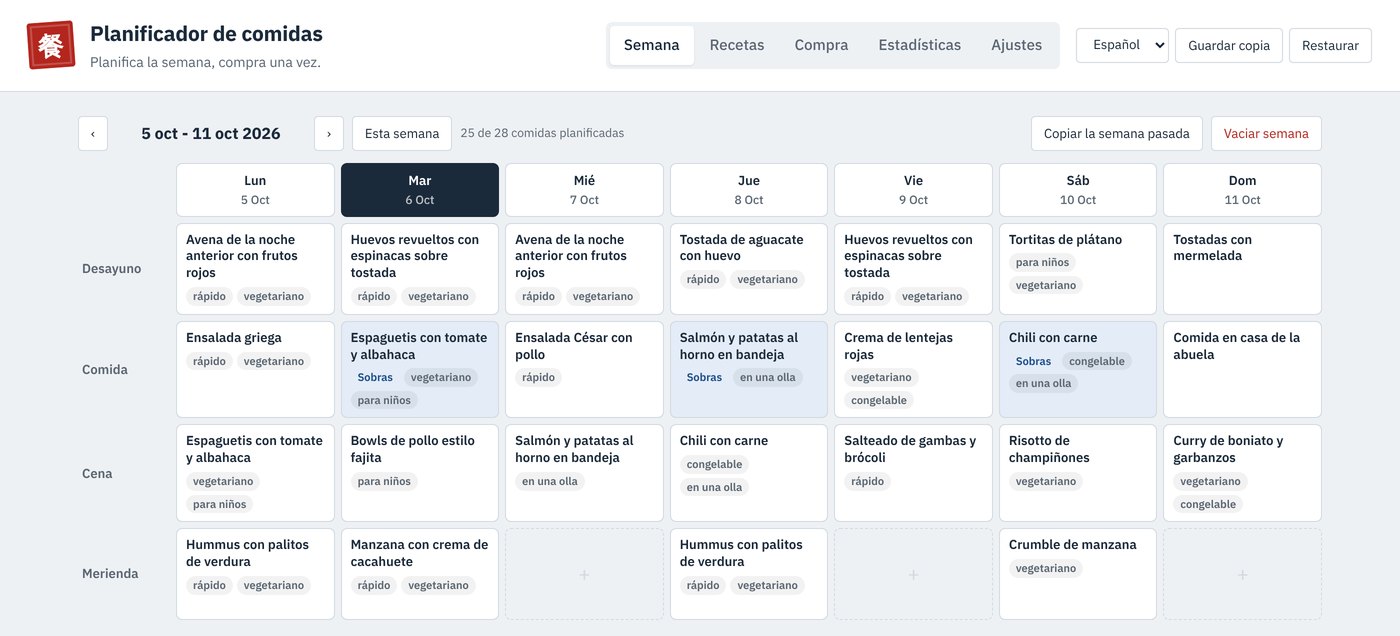Click the red meal planner logo icon
The image size is (1400, 636).
(51, 45)
